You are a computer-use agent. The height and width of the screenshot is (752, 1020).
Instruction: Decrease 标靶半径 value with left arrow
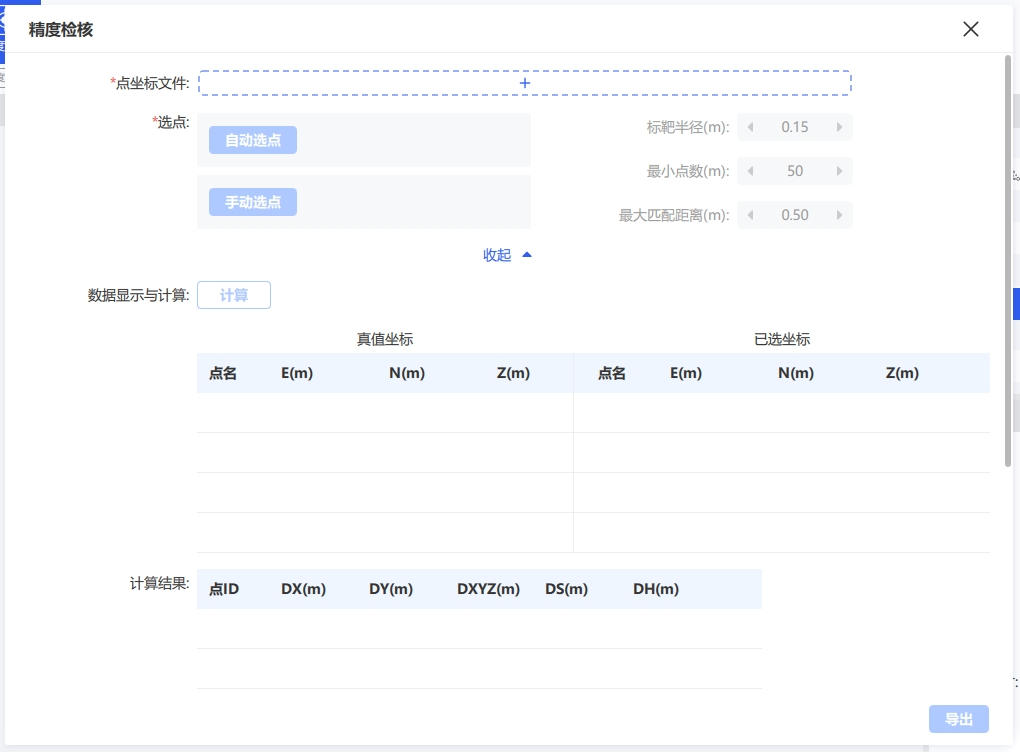(x=751, y=127)
